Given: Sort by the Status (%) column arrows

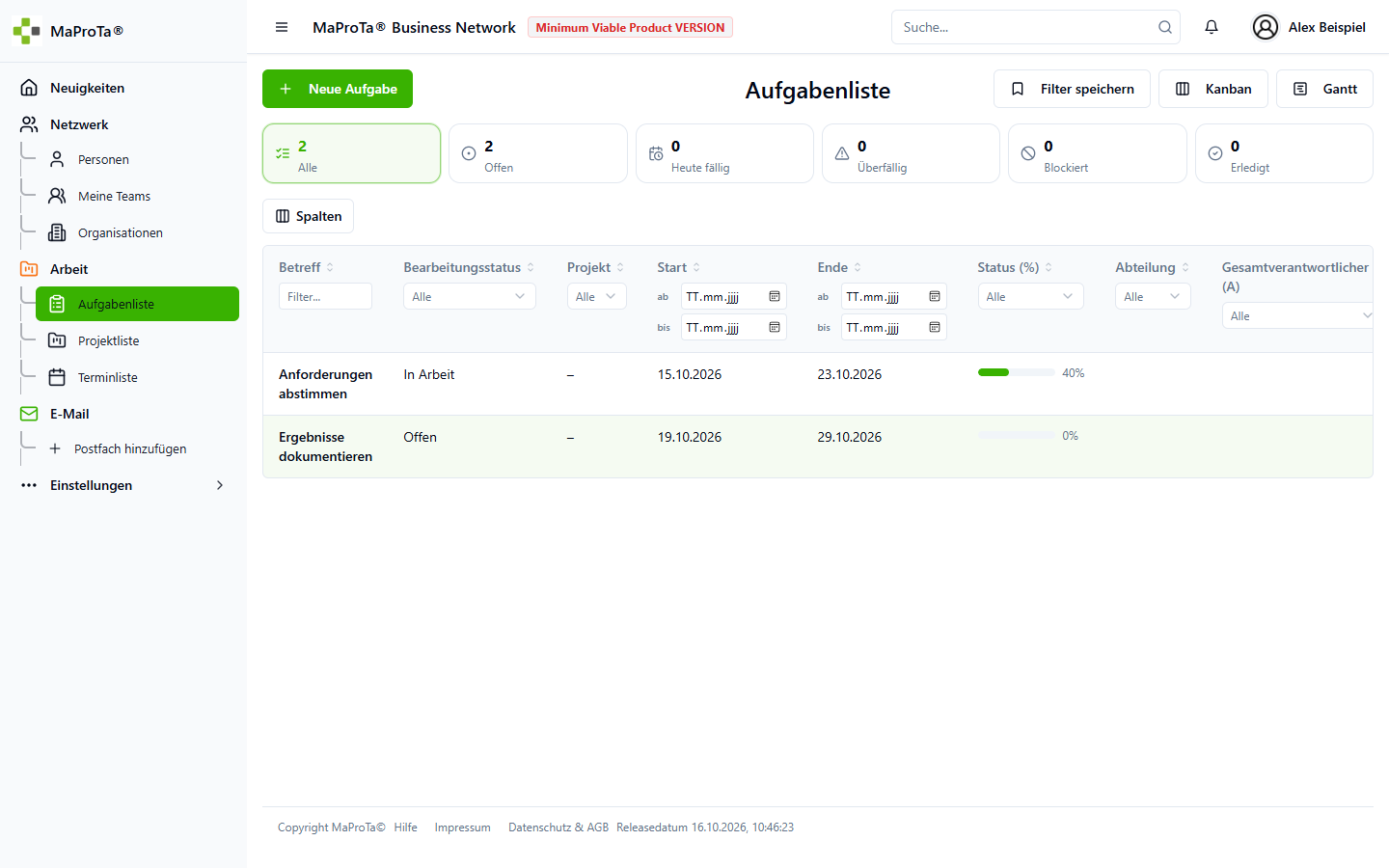Looking at the screenshot, I should pos(1049,267).
